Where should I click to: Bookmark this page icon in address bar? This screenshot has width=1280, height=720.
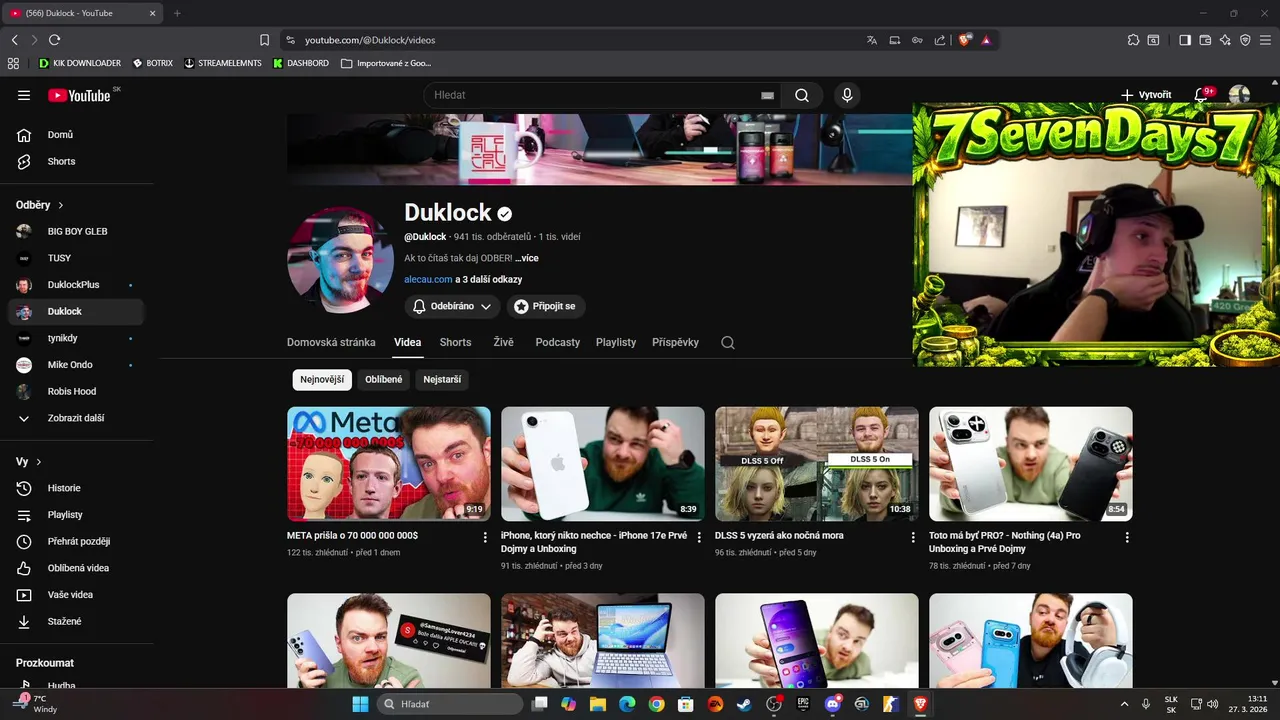tap(264, 40)
